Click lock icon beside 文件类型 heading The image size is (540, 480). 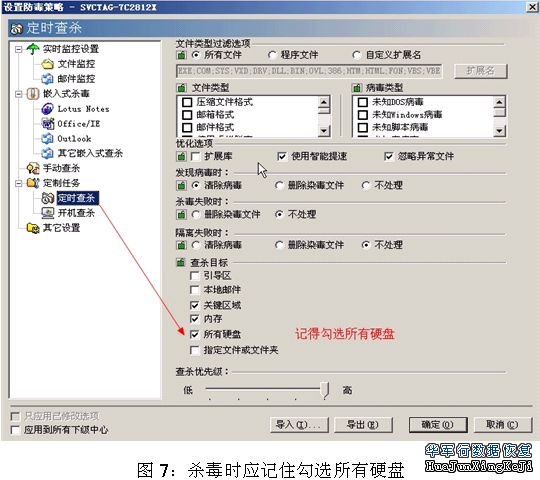click(181, 87)
